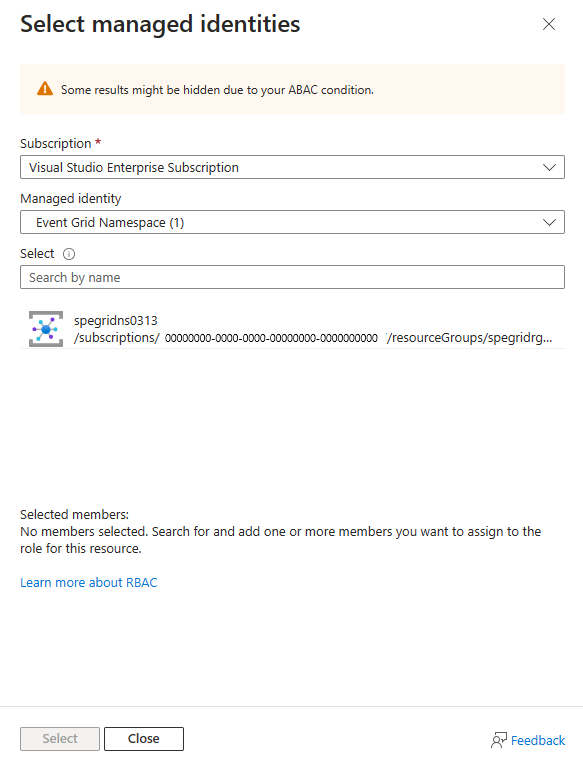
Task: Click the Close button
Action: click(144, 739)
